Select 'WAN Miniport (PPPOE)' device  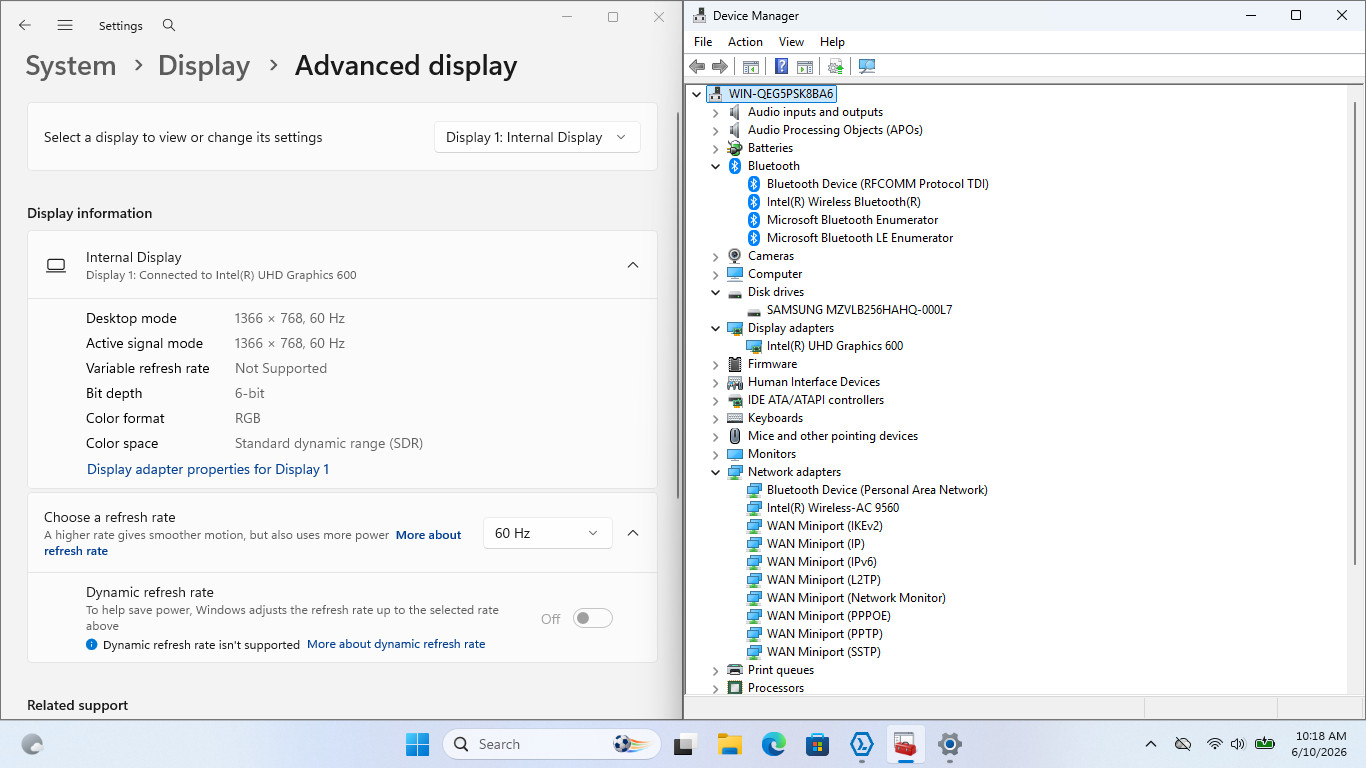coord(828,616)
